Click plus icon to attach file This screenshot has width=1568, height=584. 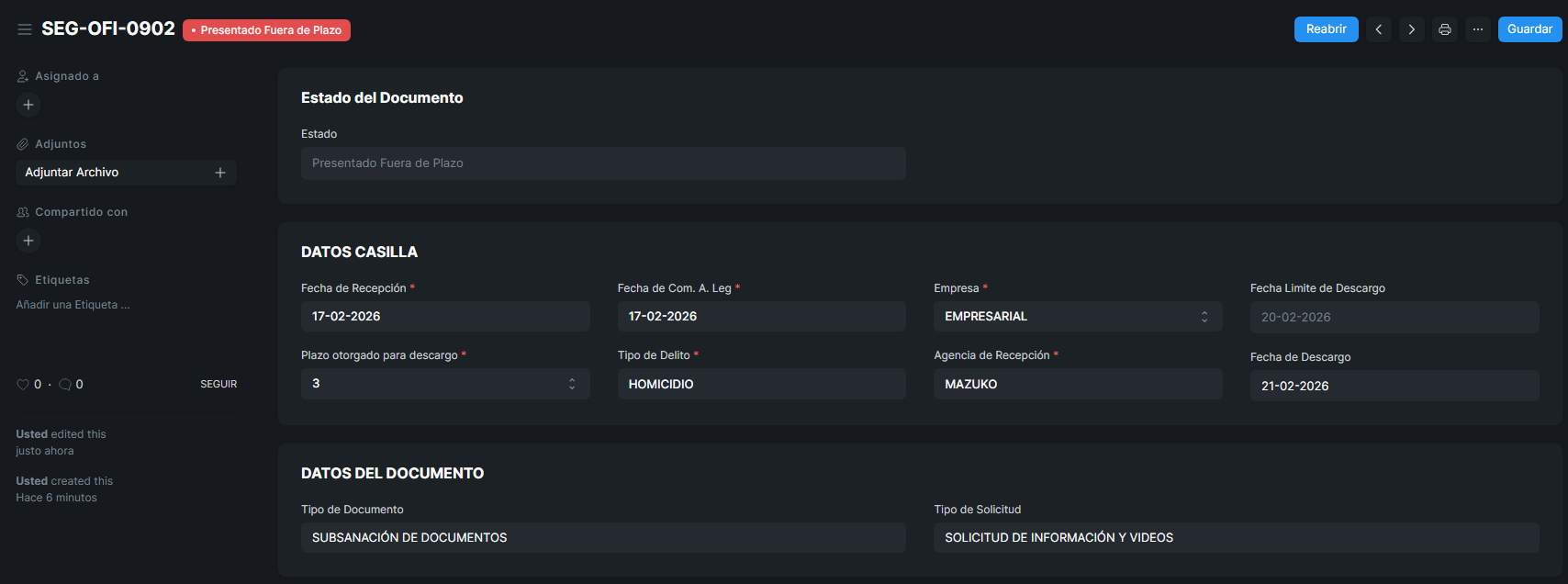(x=220, y=173)
